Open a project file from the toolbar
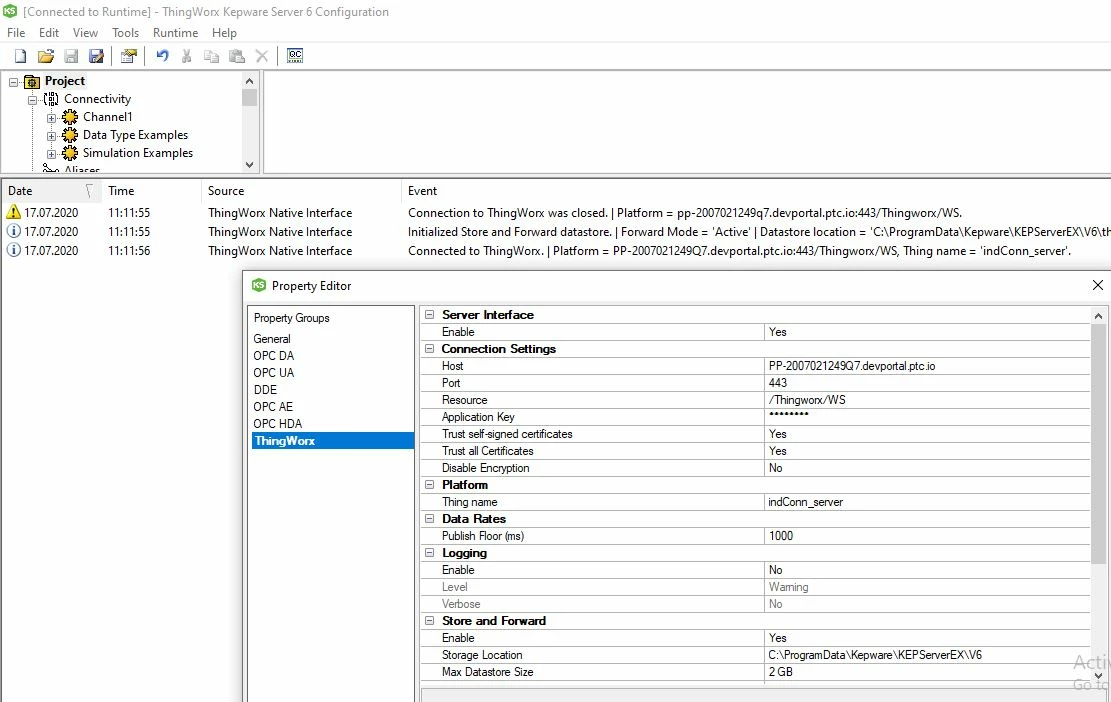 click(45, 56)
